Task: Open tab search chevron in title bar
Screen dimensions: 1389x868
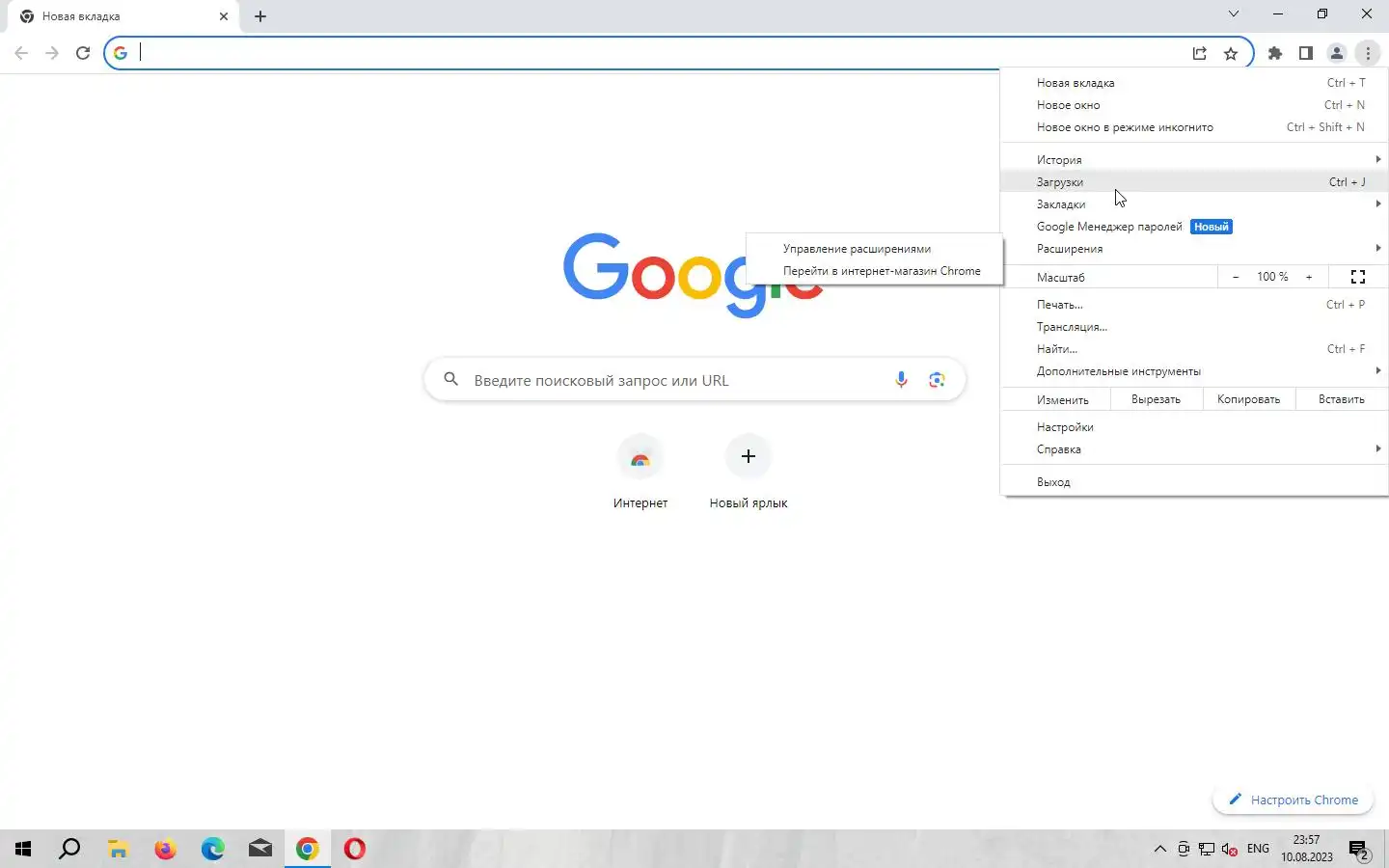Action: click(x=1234, y=14)
